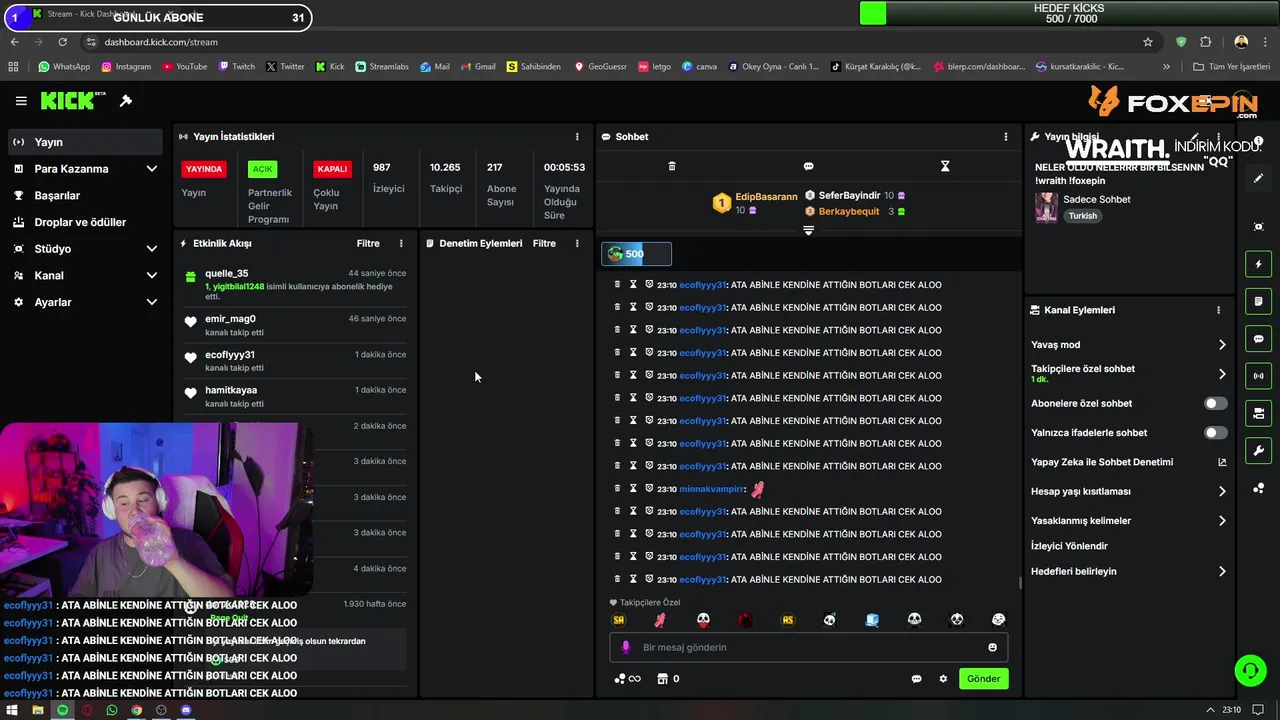The height and width of the screenshot is (720, 1280).
Task: Click the trash icon in chat header
Action: point(672,166)
